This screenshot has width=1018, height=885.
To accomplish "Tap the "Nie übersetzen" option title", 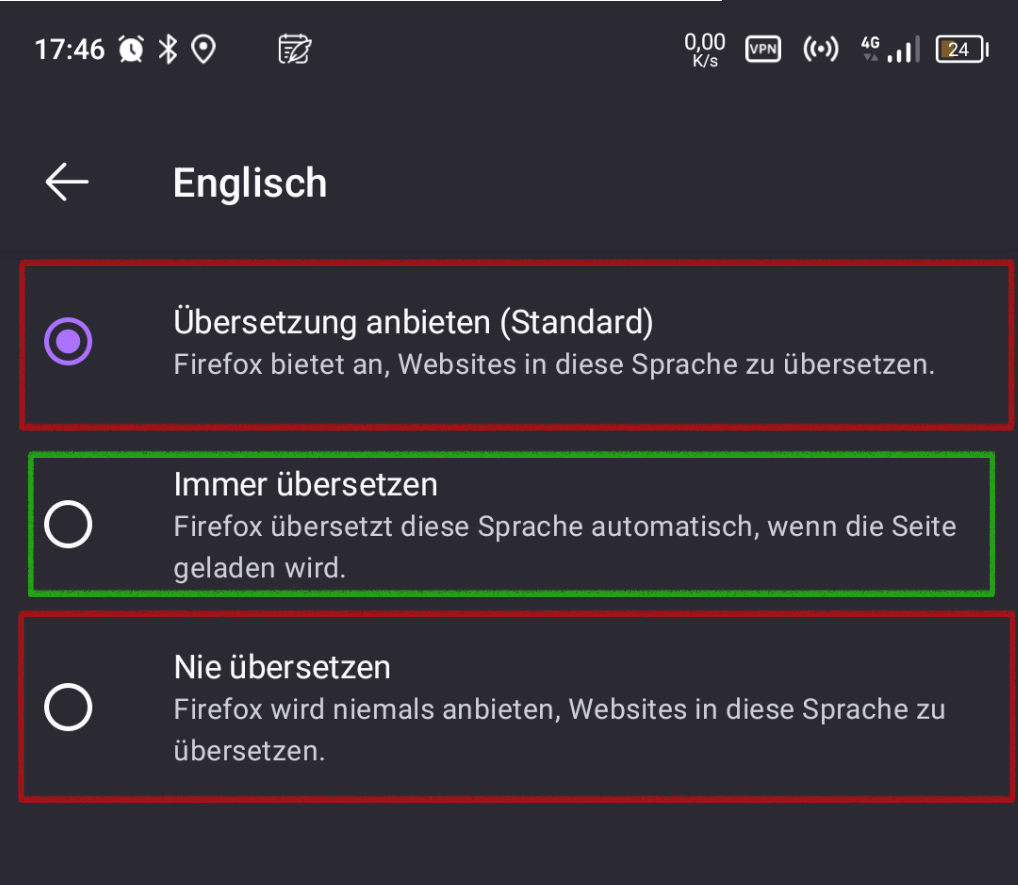I will pyautogui.click(x=282, y=667).
